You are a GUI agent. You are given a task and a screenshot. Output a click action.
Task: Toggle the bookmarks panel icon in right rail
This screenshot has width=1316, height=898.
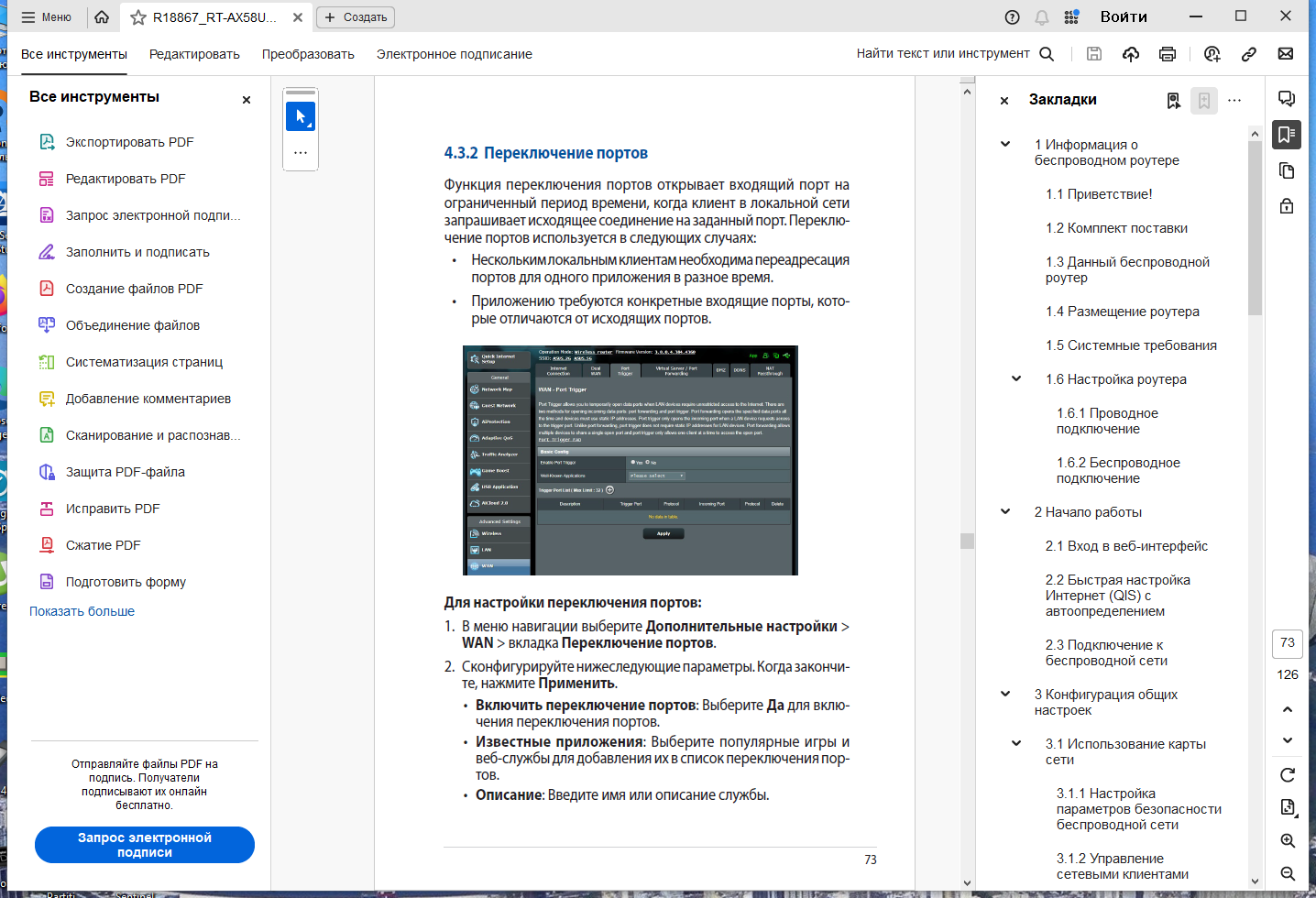click(x=1287, y=135)
